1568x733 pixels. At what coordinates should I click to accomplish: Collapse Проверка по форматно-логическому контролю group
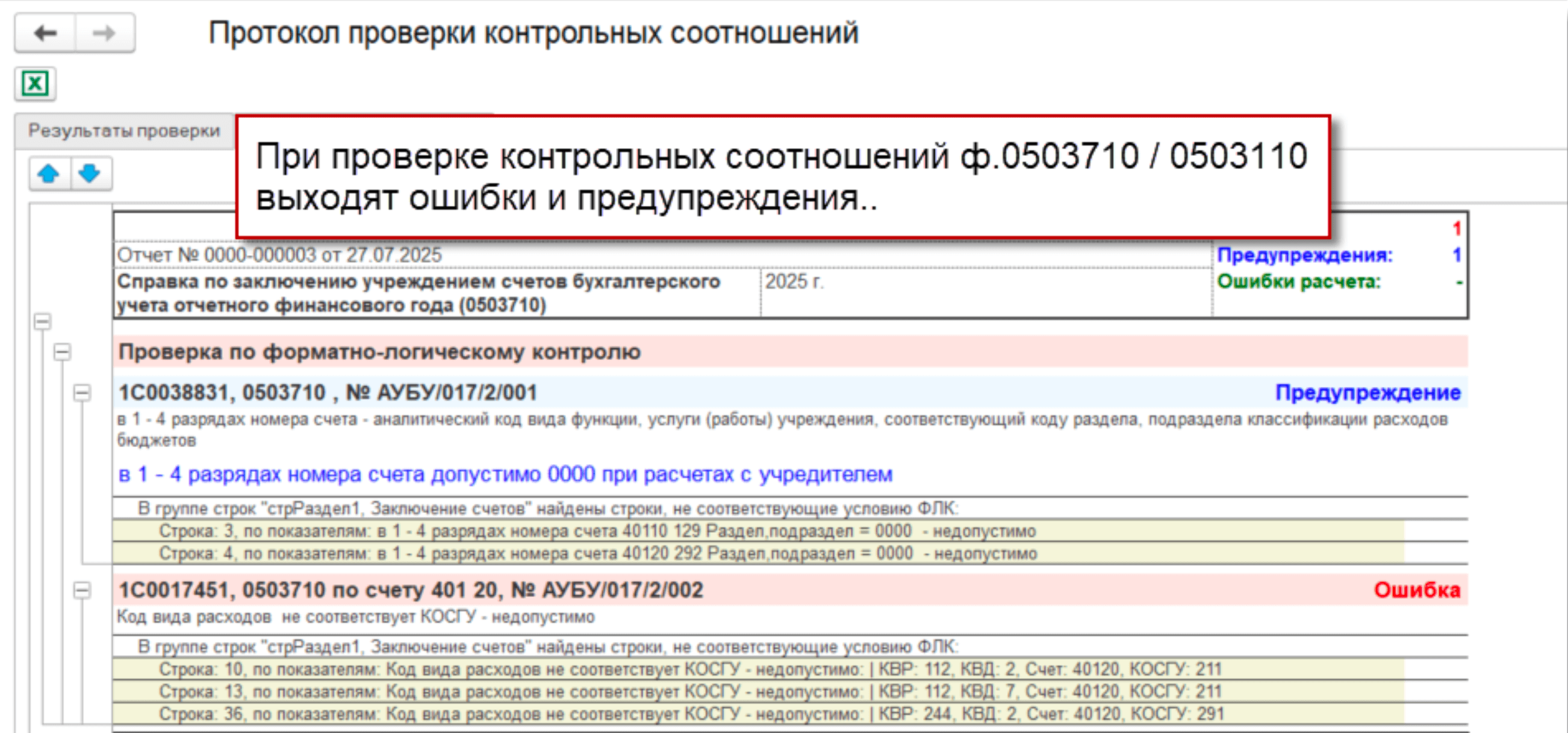coord(62,351)
